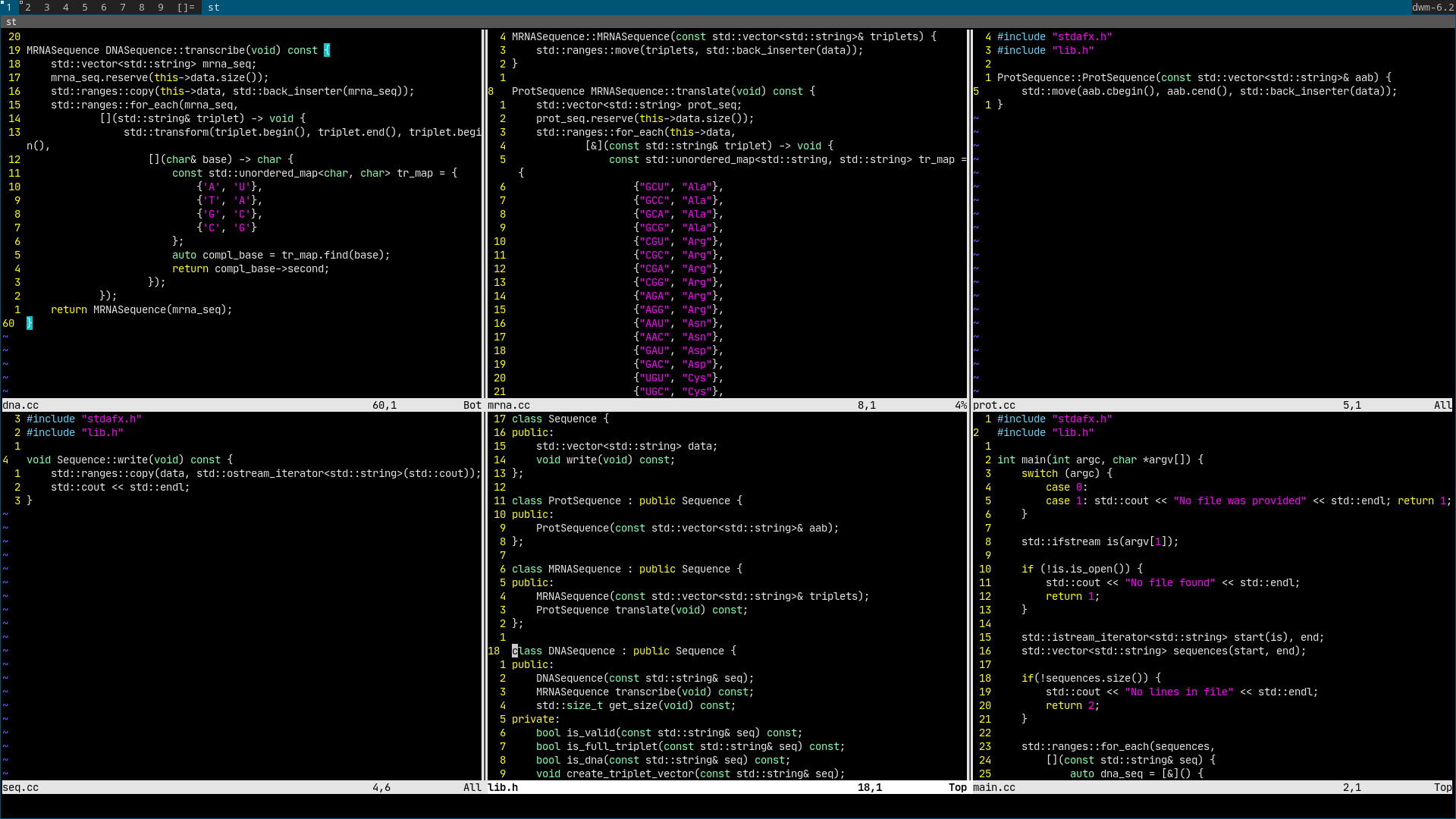Click the highlighted closing brace in dna.cc
The width and height of the screenshot is (1456, 819).
(30, 323)
